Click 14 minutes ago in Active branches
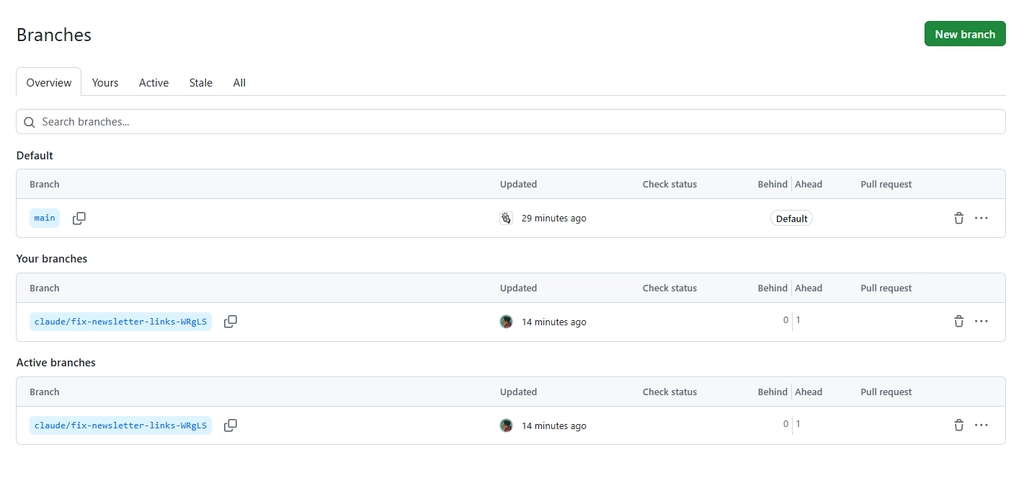This screenshot has height=481, width=1024. 554,426
